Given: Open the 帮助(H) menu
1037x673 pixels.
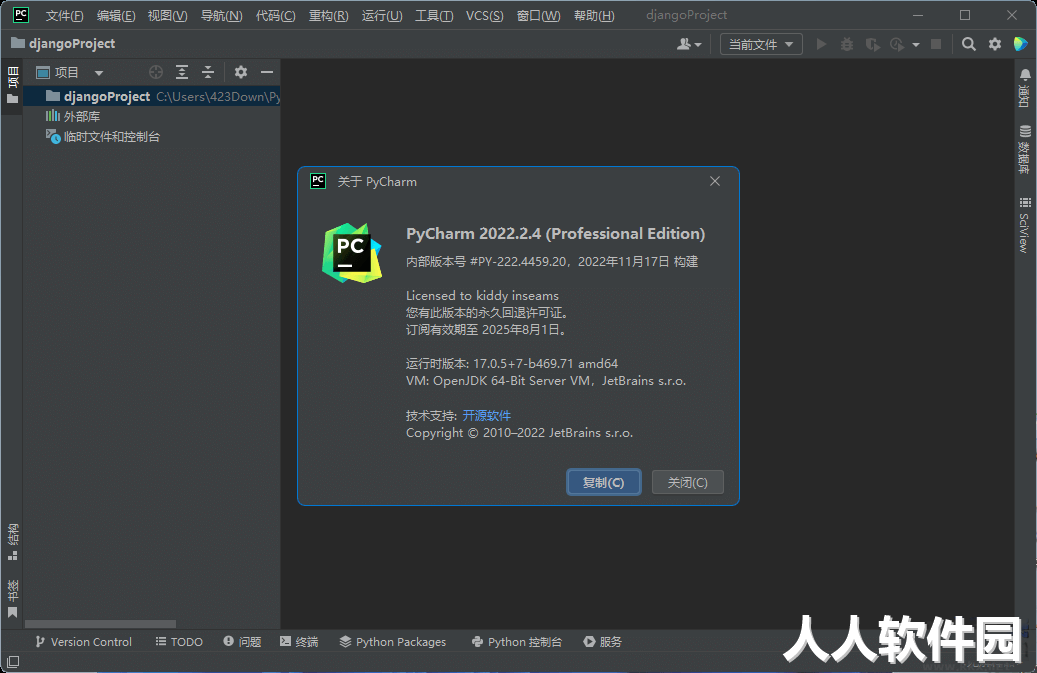Looking at the screenshot, I should coord(594,15).
